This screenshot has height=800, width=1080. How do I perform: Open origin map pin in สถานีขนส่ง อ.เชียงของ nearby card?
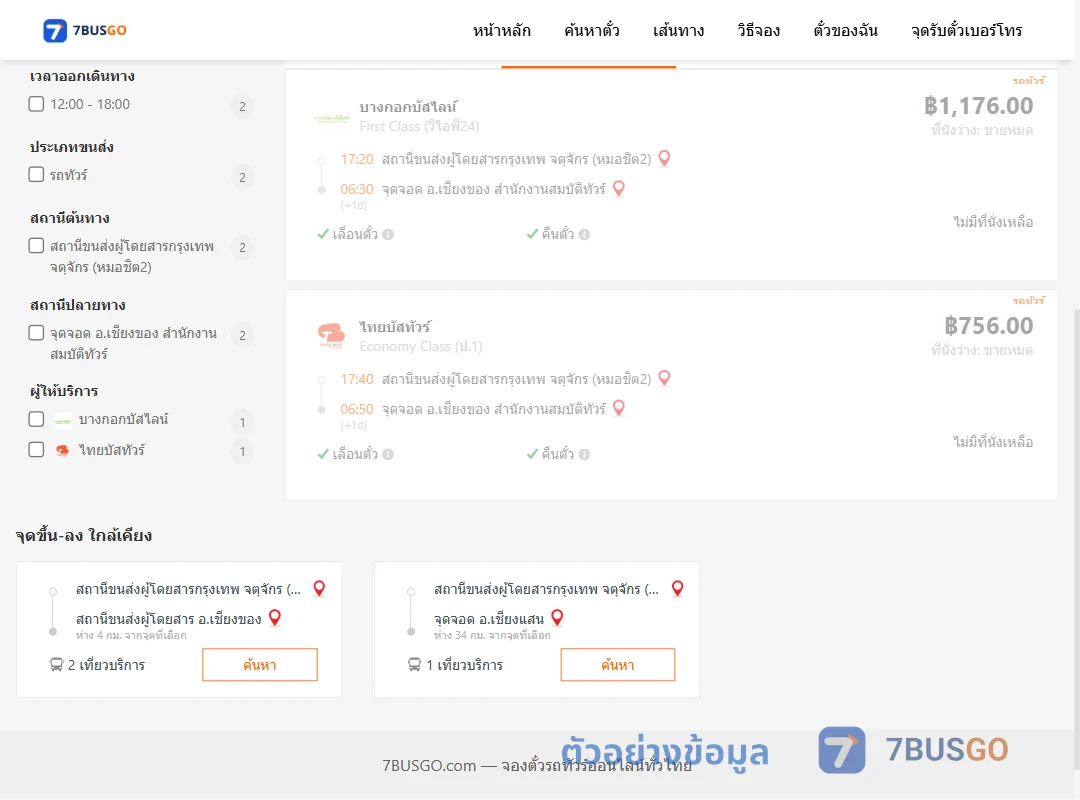319,588
